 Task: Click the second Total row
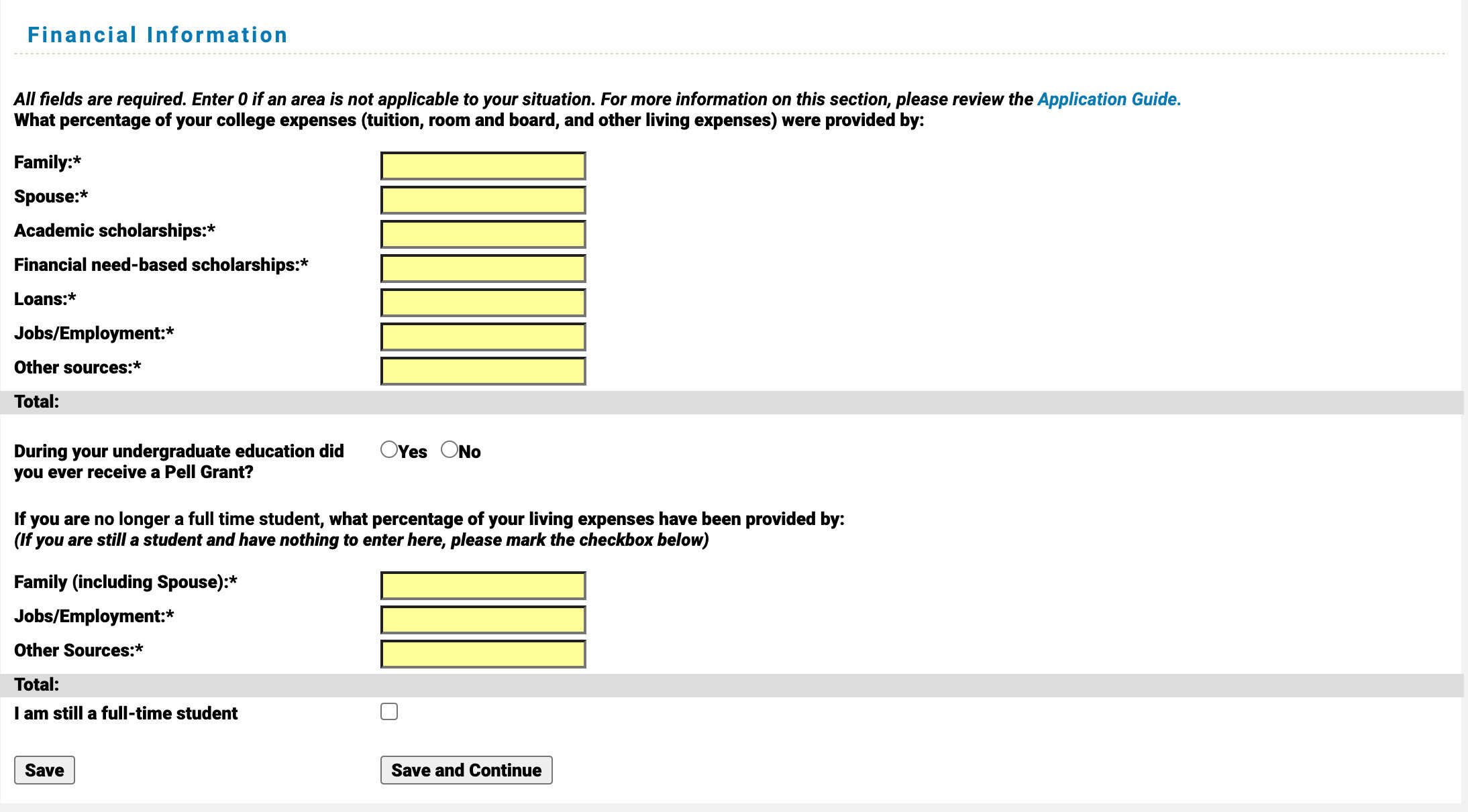click(x=37, y=685)
